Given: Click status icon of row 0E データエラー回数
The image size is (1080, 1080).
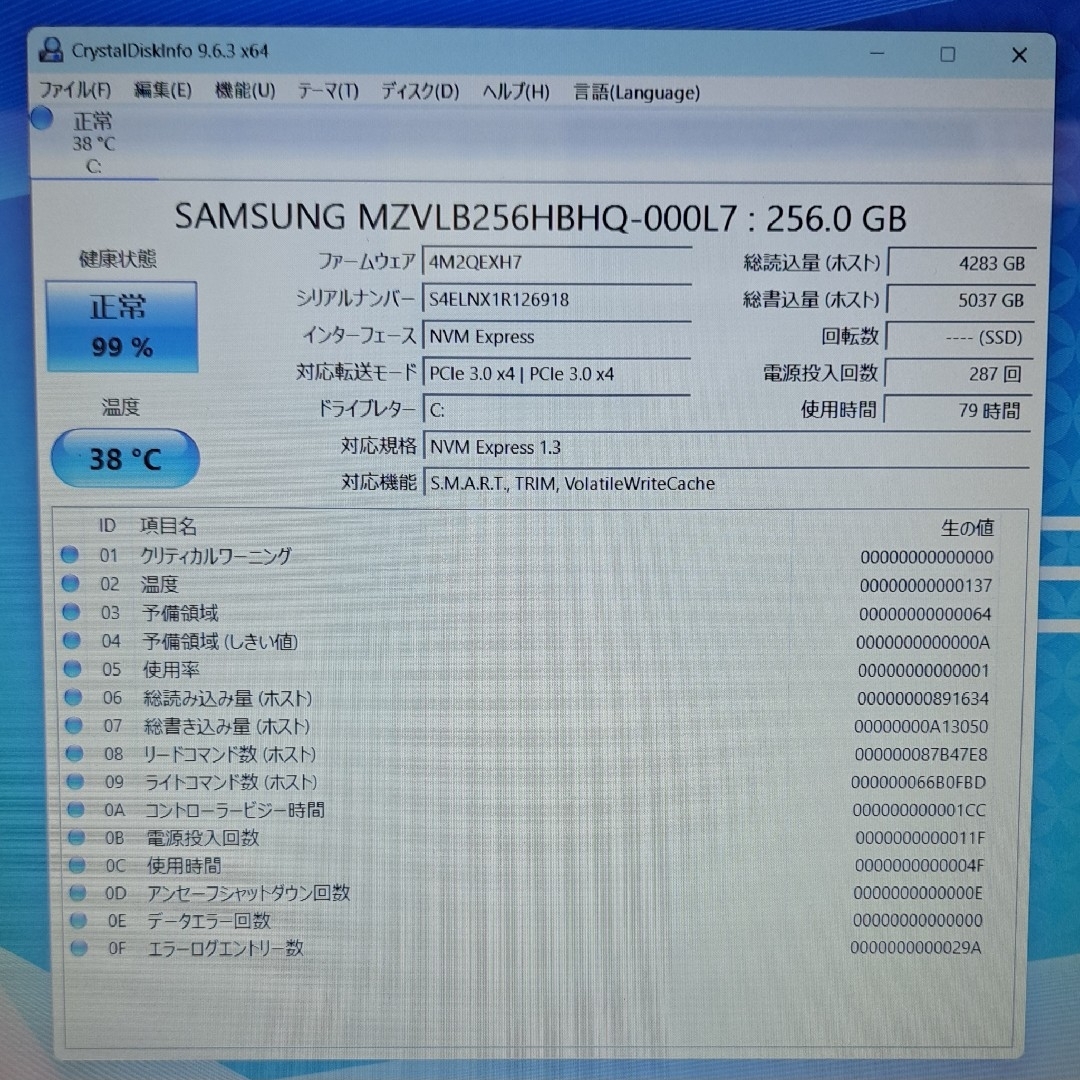Looking at the screenshot, I should (x=79, y=920).
